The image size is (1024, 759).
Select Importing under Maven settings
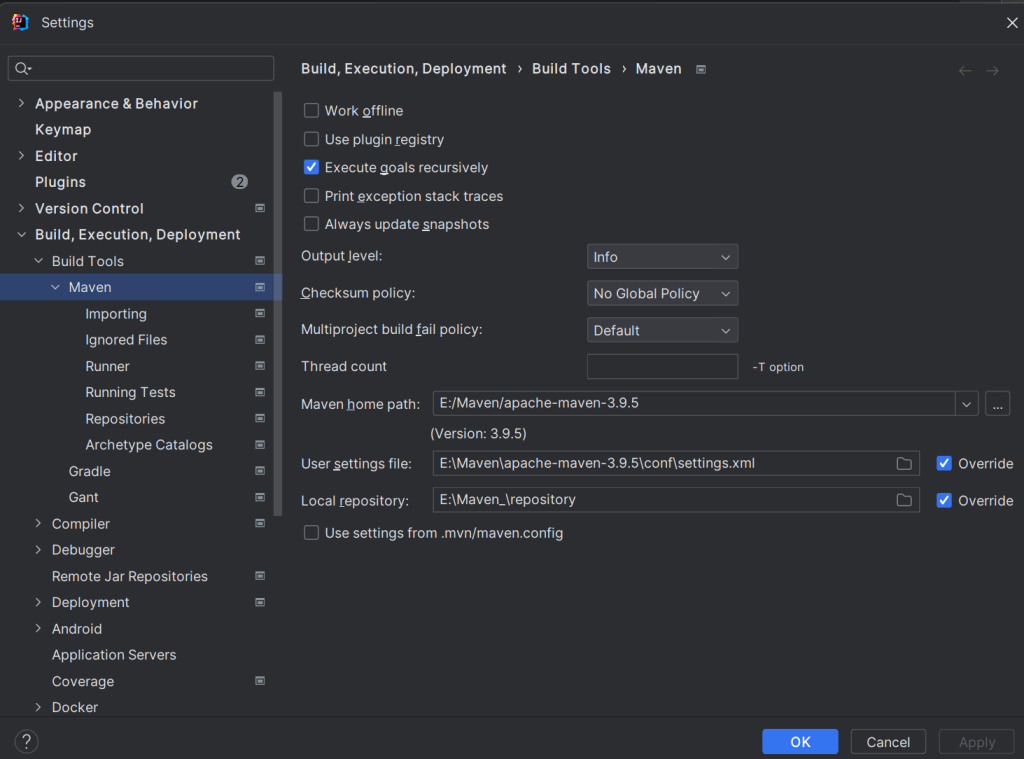point(116,314)
